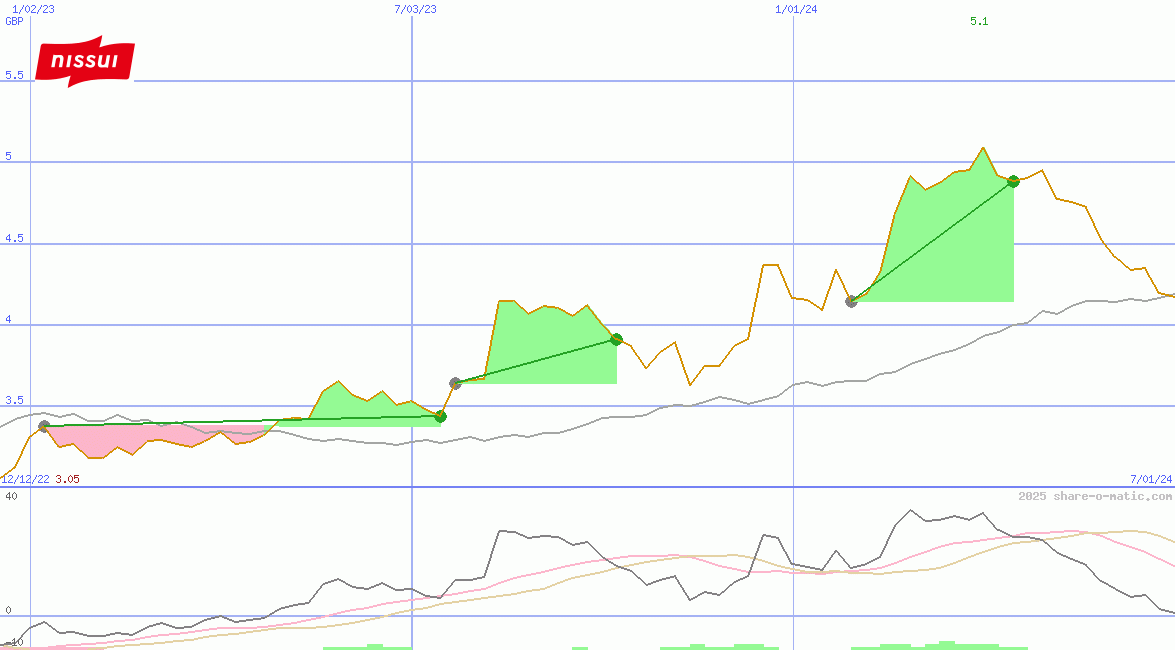Click the 40 oscillator axis label
1175x650 pixels.
[11, 496]
